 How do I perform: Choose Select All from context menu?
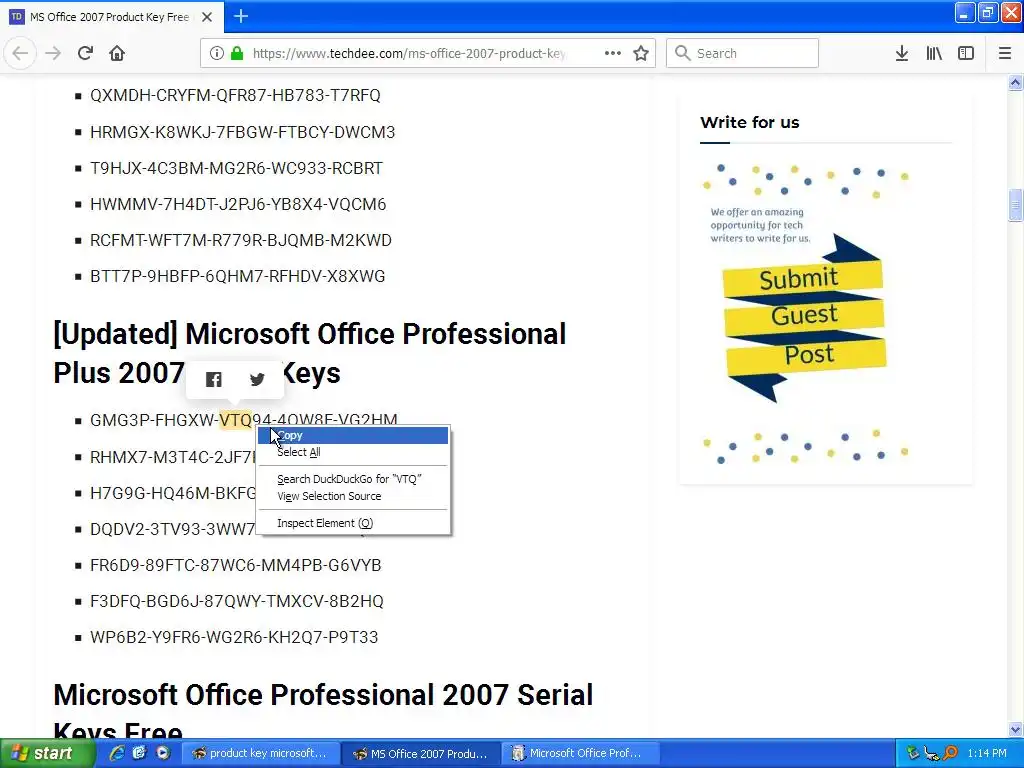353,452
